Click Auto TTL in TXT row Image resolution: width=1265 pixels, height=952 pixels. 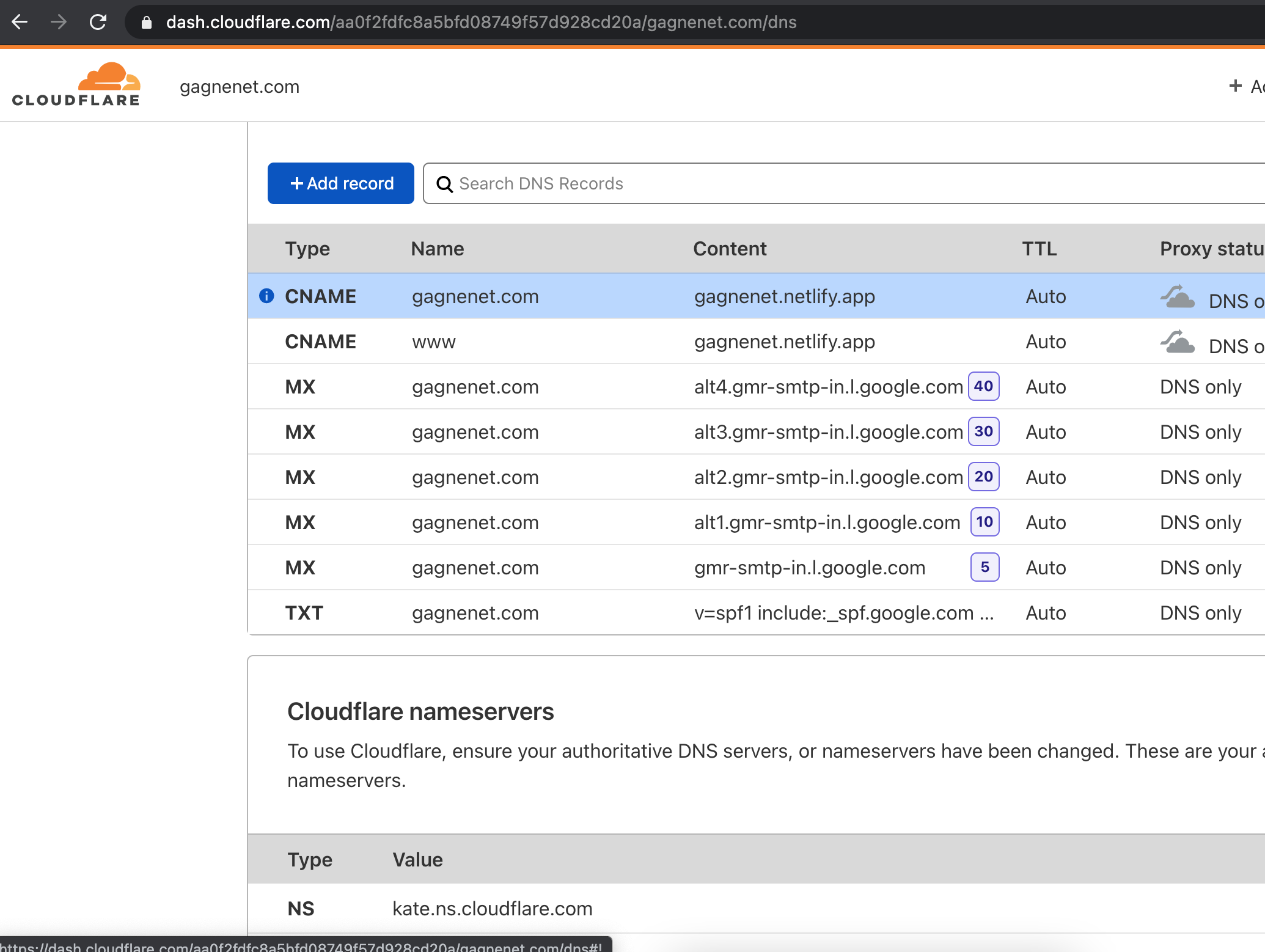[x=1046, y=613]
